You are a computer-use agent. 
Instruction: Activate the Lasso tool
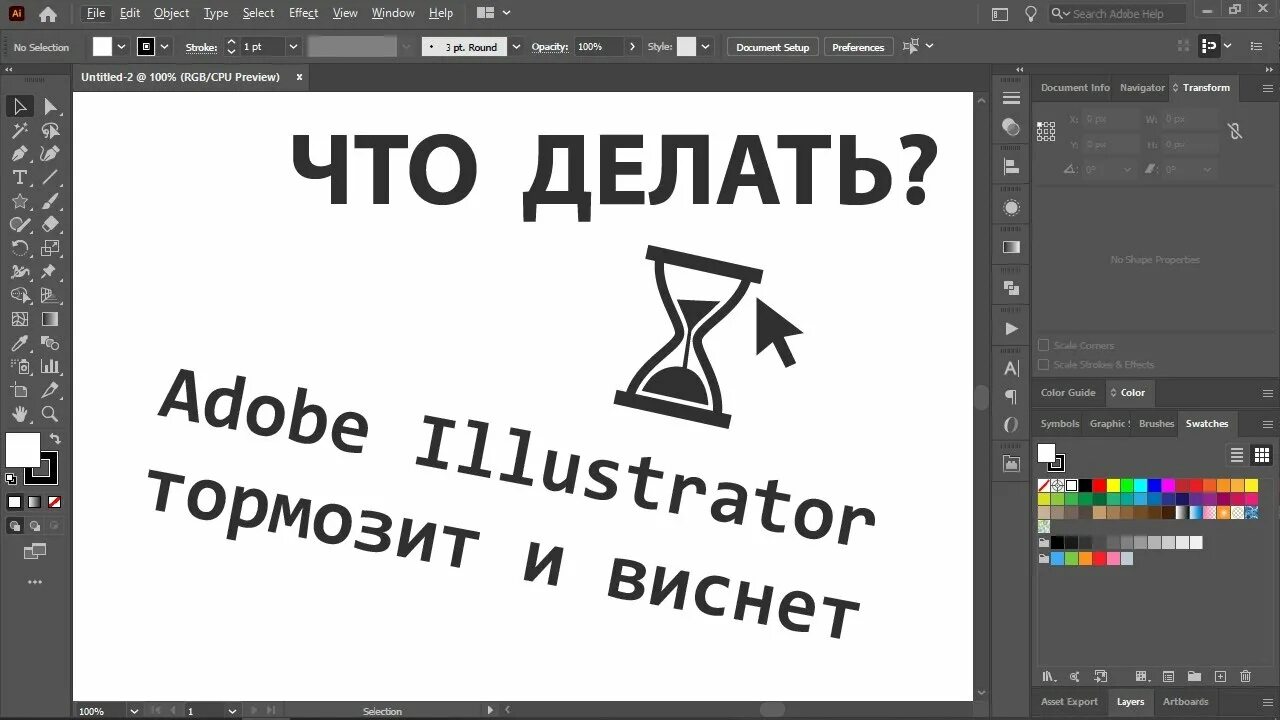(x=50, y=130)
